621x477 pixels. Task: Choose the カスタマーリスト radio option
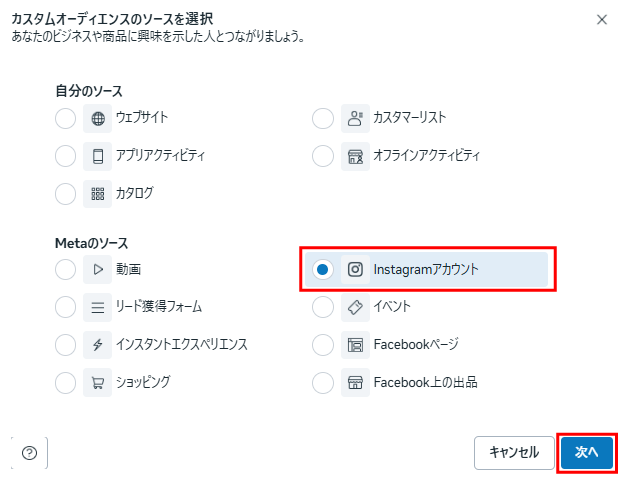323,119
